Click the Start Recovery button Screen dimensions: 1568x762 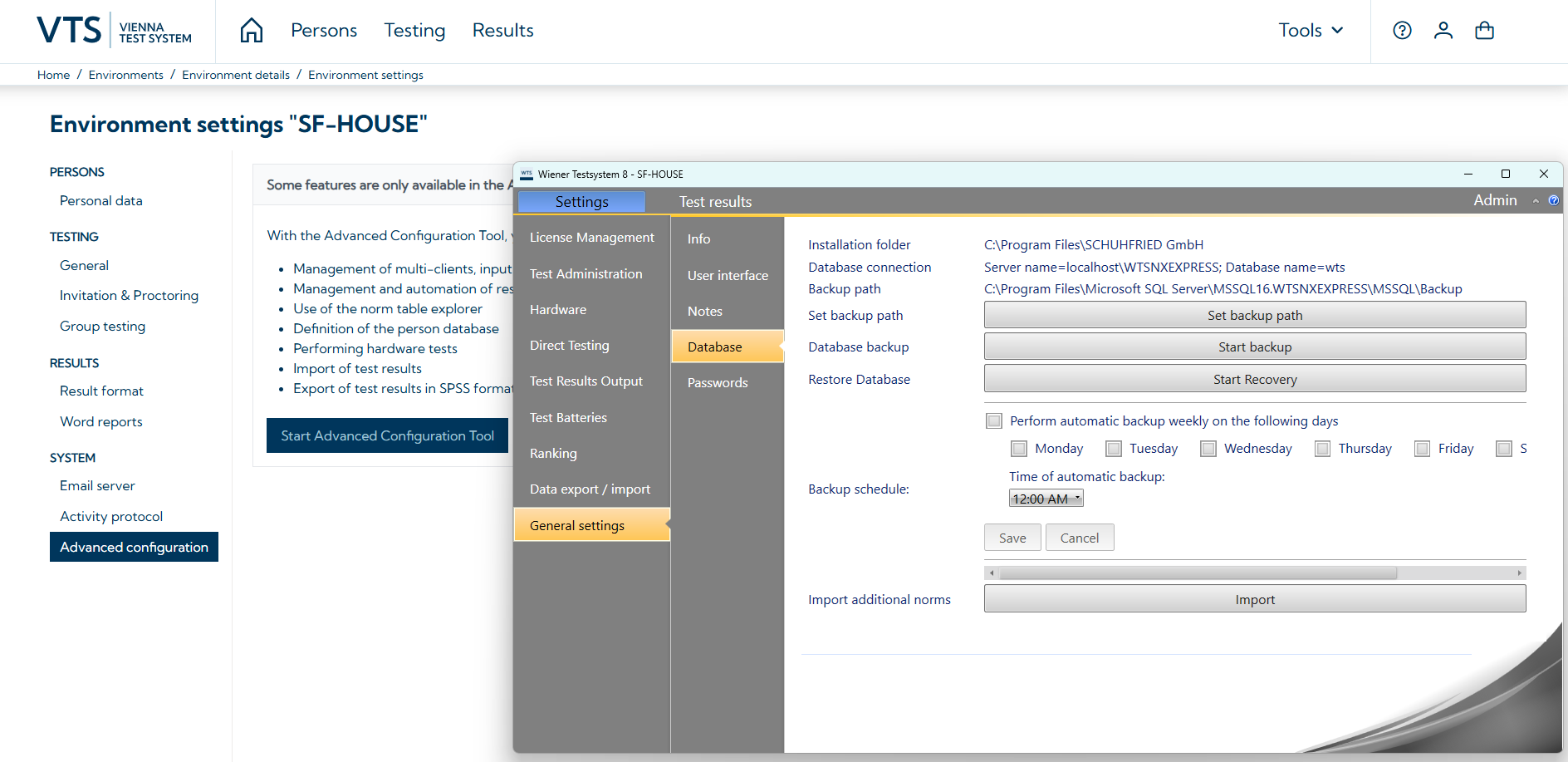click(1255, 379)
